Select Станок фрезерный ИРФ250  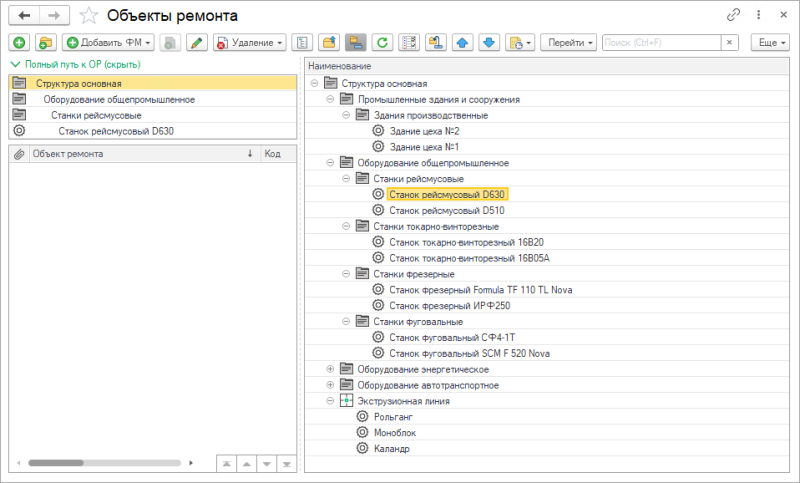click(449, 306)
